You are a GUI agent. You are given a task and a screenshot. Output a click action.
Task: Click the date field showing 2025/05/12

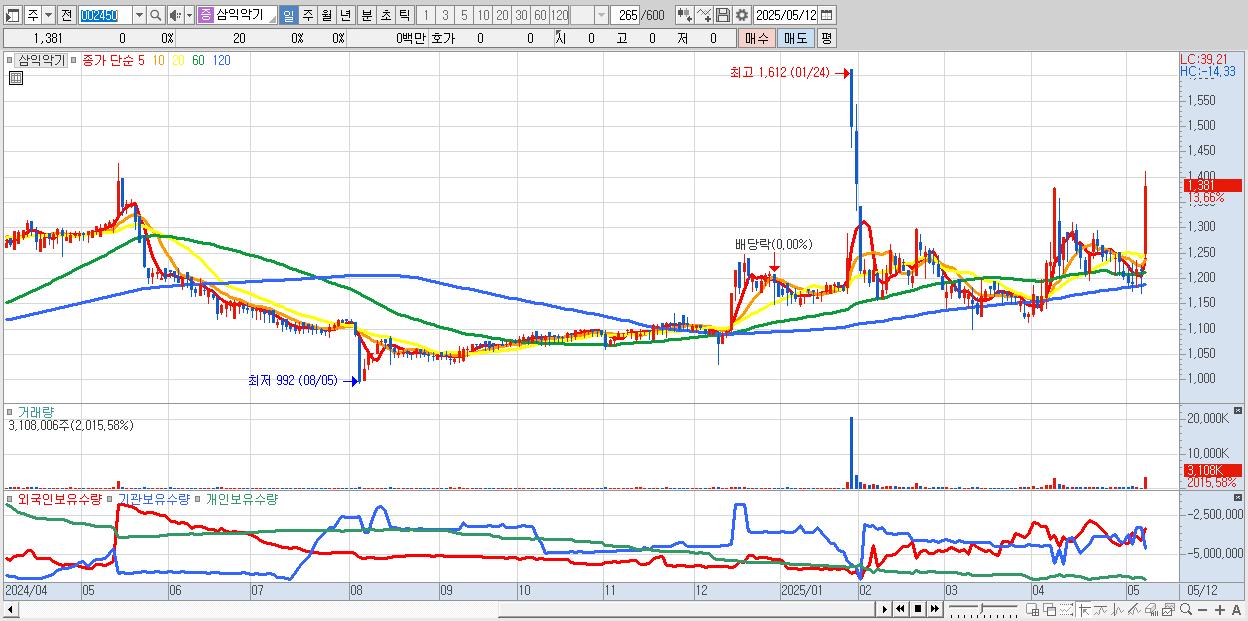point(786,15)
